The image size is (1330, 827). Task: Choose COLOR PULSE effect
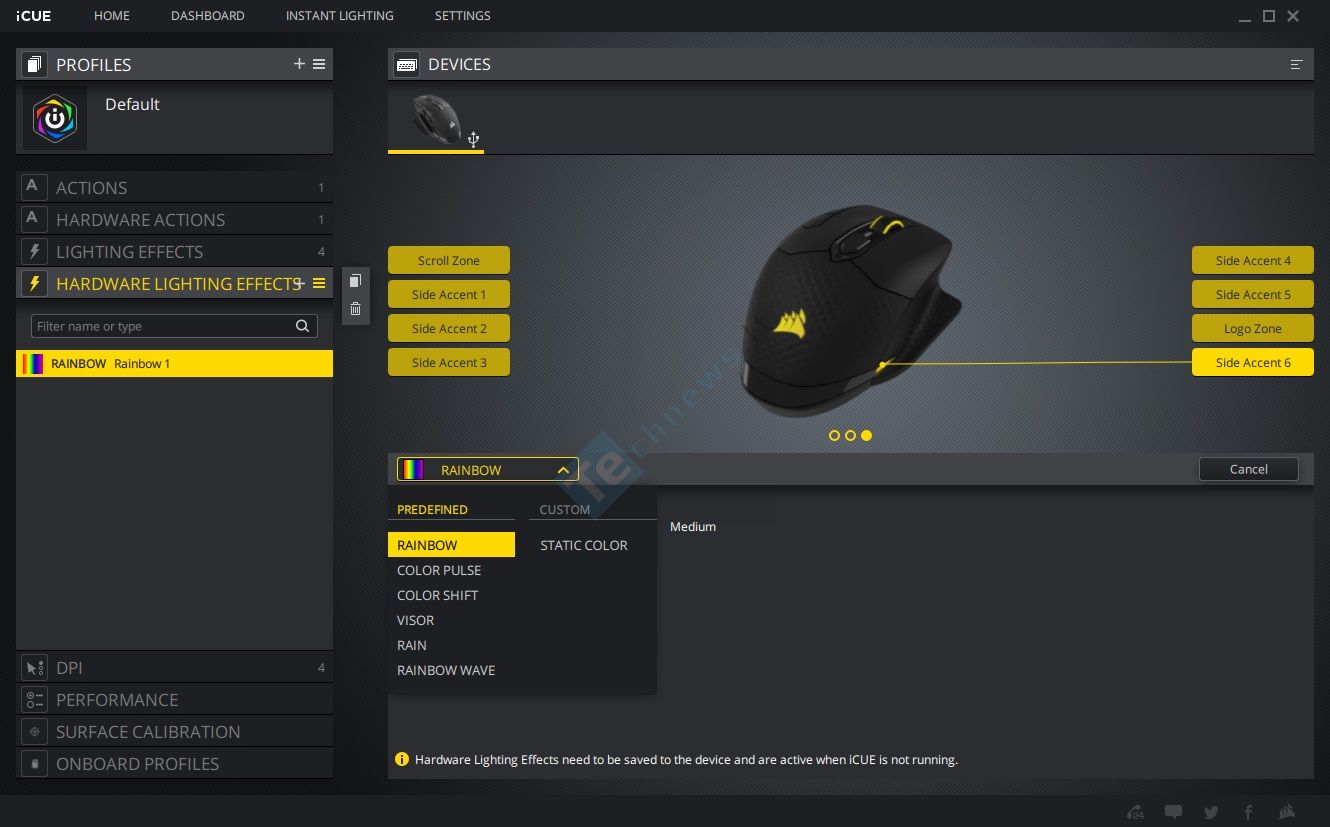coord(439,570)
